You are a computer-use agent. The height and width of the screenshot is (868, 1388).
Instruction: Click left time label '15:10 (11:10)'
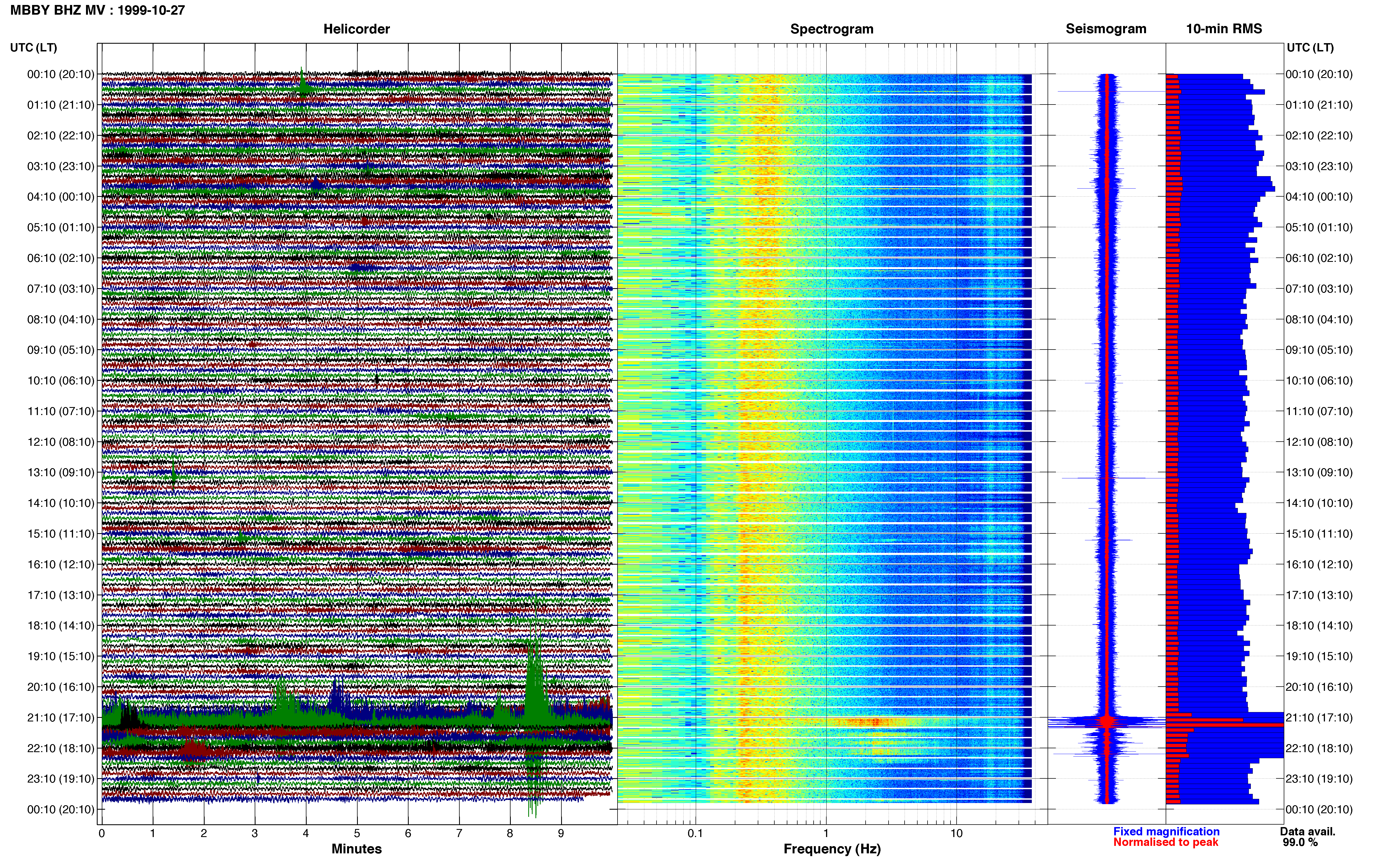click(x=61, y=533)
